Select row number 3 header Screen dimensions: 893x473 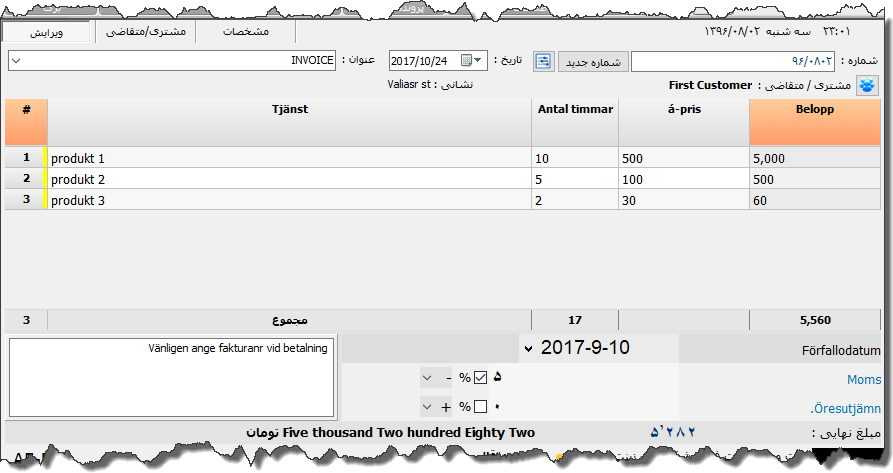click(x=26, y=200)
